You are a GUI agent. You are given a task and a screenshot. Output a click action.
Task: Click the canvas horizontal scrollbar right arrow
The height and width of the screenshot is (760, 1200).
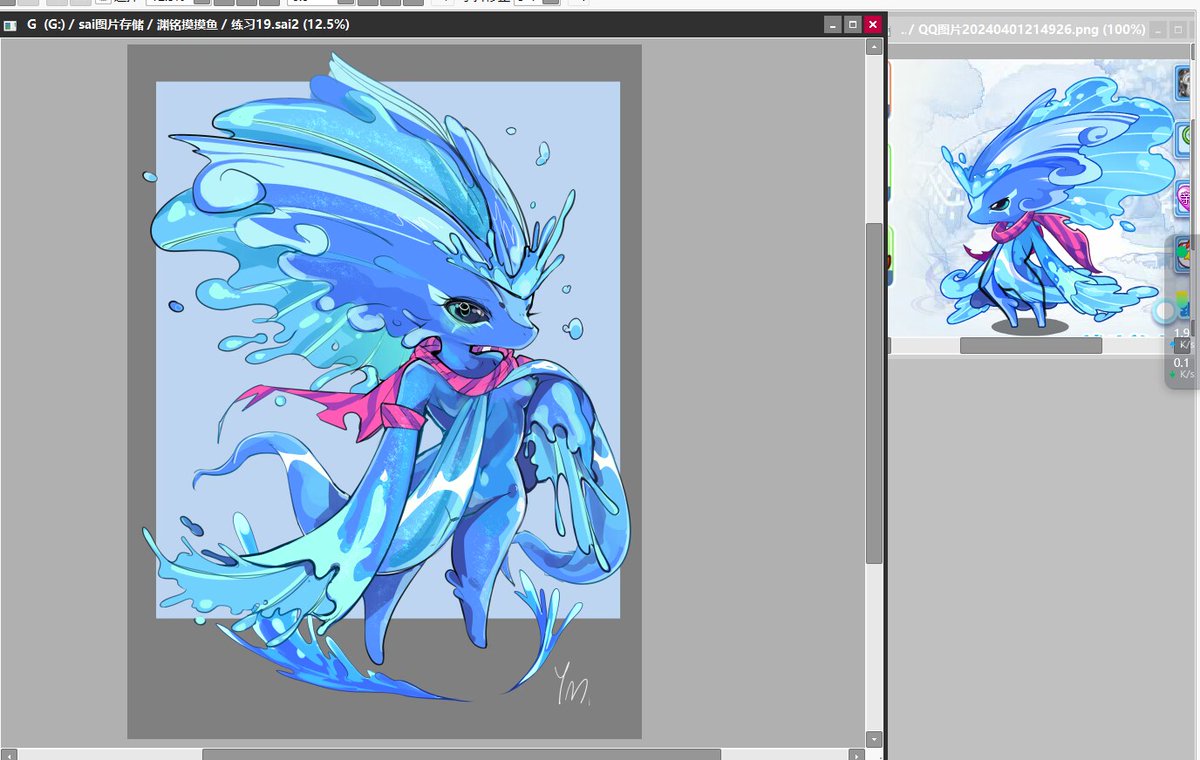856,755
